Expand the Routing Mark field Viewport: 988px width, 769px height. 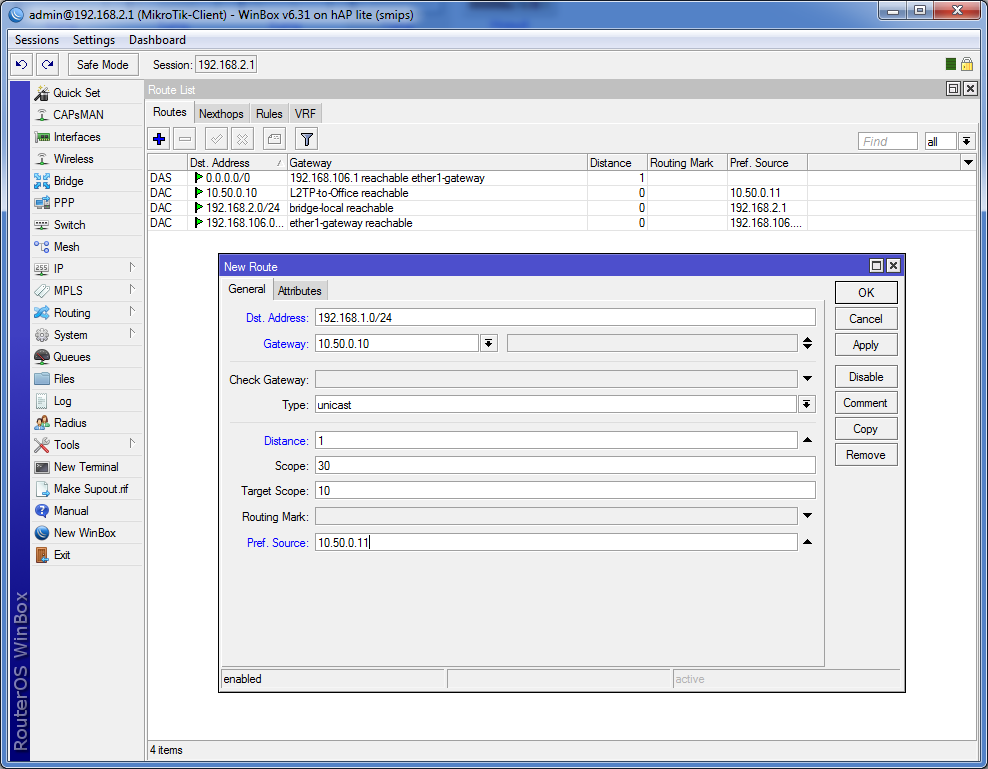point(806,517)
